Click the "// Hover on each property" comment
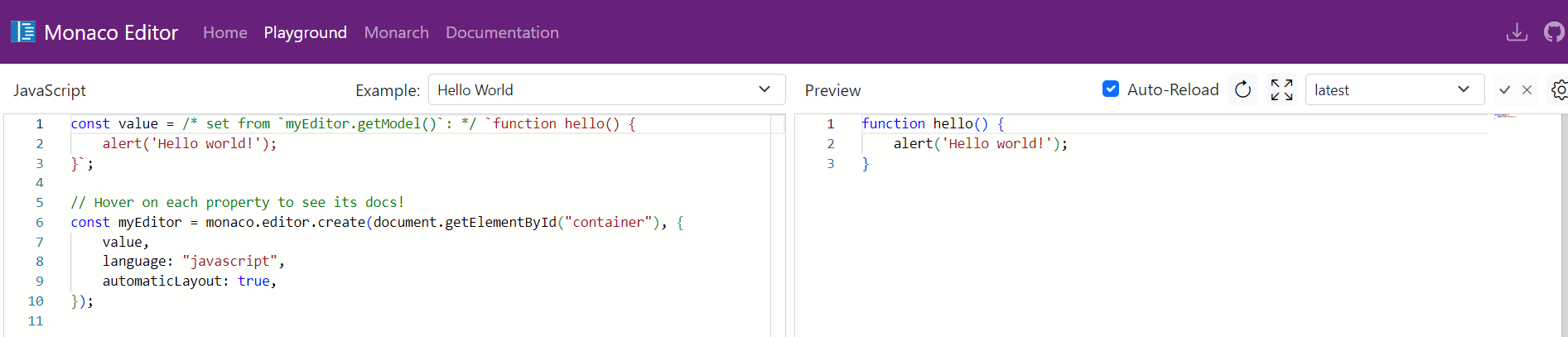The width and height of the screenshot is (1568, 337). pyautogui.click(x=238, y=202)
